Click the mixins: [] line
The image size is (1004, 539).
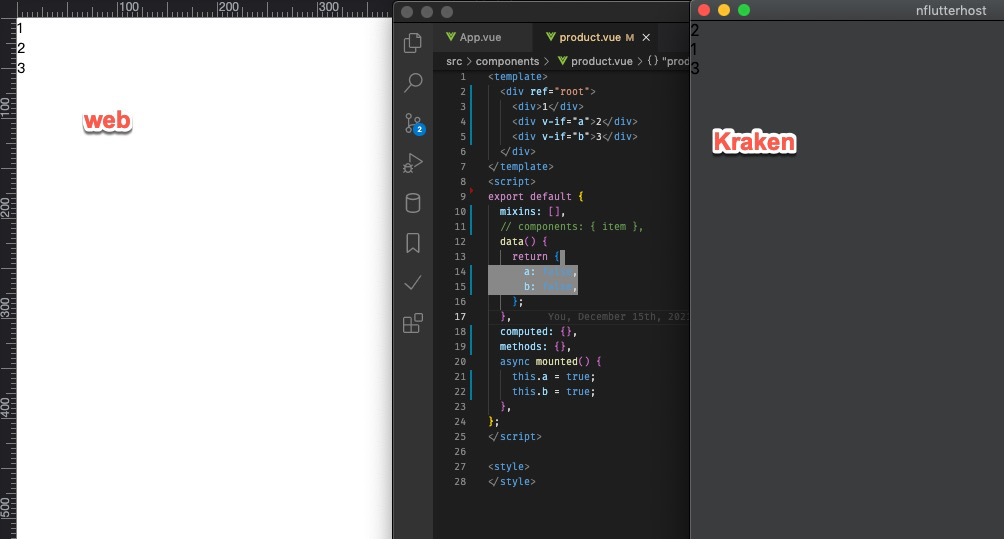532,211
